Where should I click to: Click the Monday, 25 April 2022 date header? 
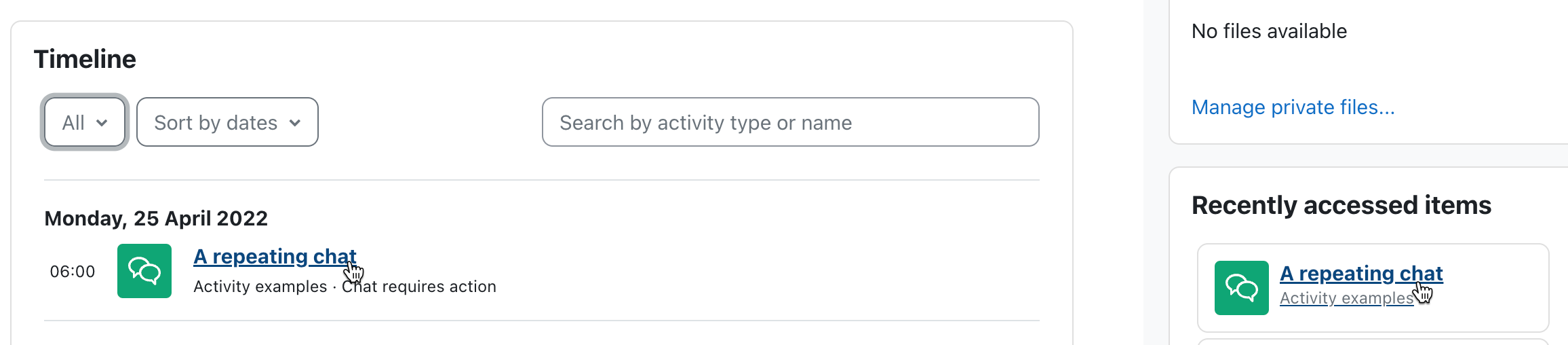pyautogui.click(x=156, y=218)
